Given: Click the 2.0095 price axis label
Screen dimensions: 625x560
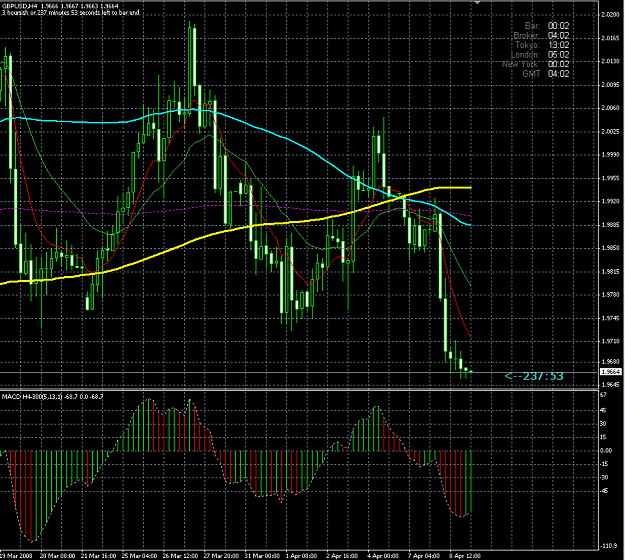Looking at the screenshot, I should click(x=610, y=85).
